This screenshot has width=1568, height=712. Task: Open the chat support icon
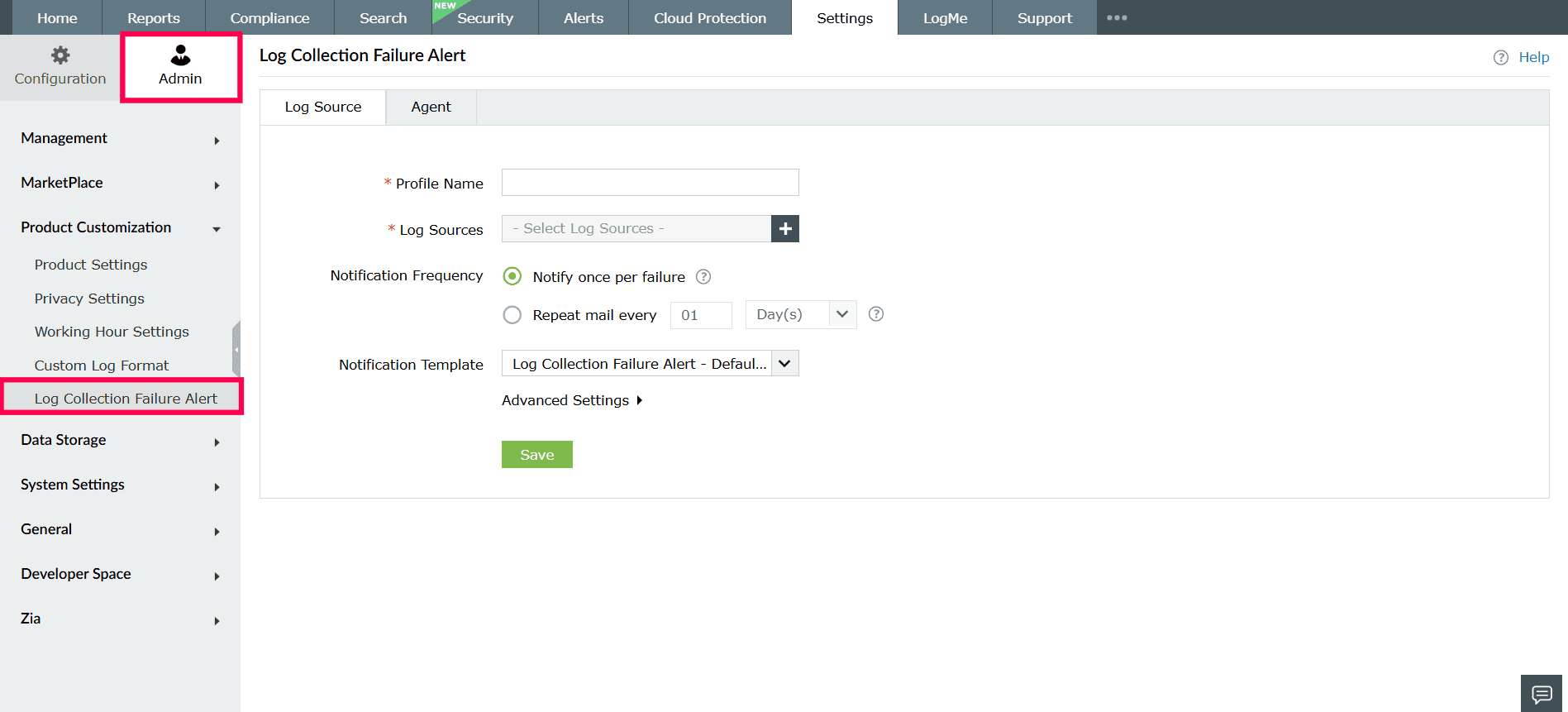[x=1542, y=694]
